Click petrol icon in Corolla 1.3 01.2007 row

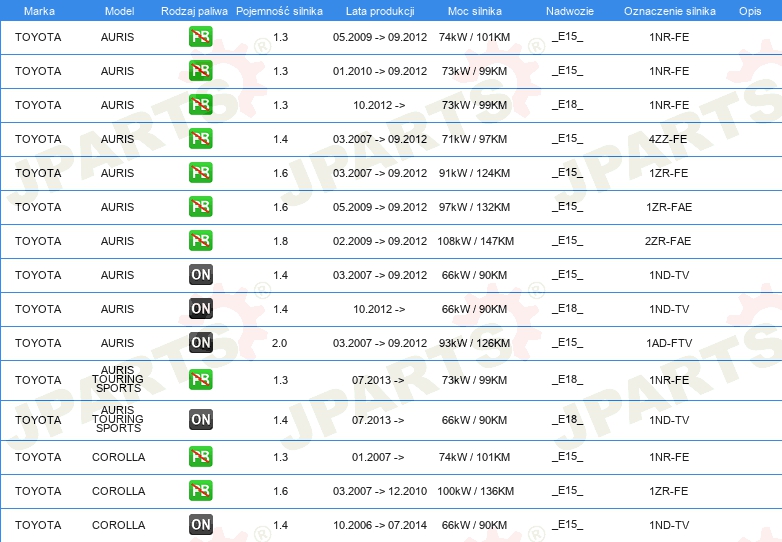click(x=200, y=456)
